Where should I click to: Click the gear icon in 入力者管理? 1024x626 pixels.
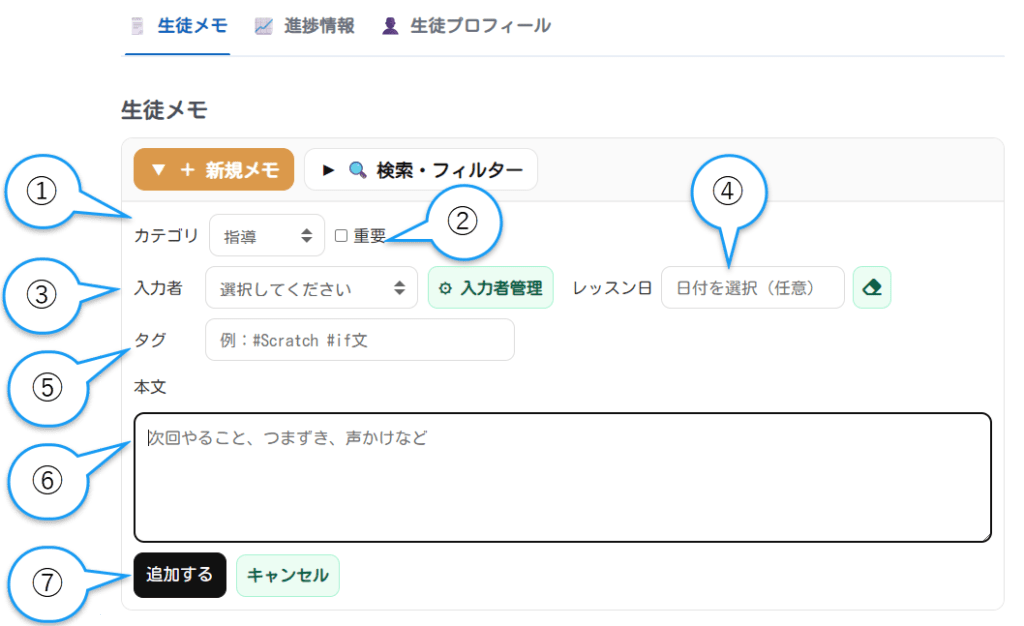(446, 288)
